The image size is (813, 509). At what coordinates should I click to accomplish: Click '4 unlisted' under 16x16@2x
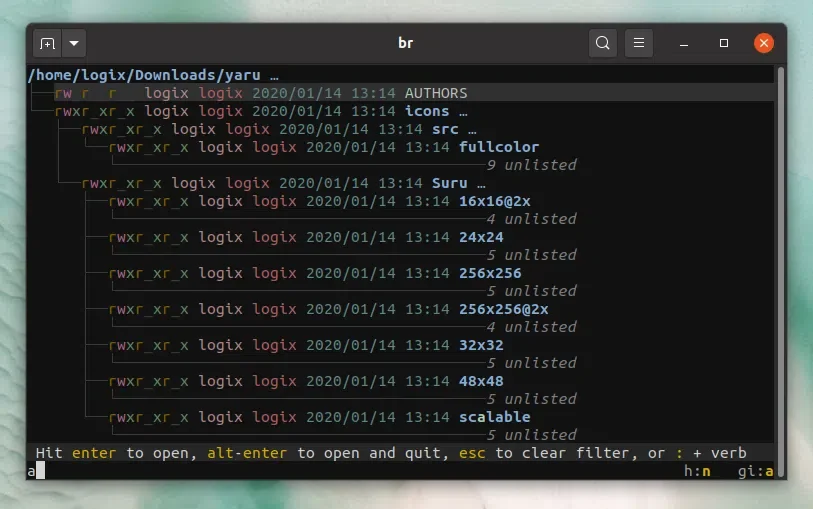[531, 219]
